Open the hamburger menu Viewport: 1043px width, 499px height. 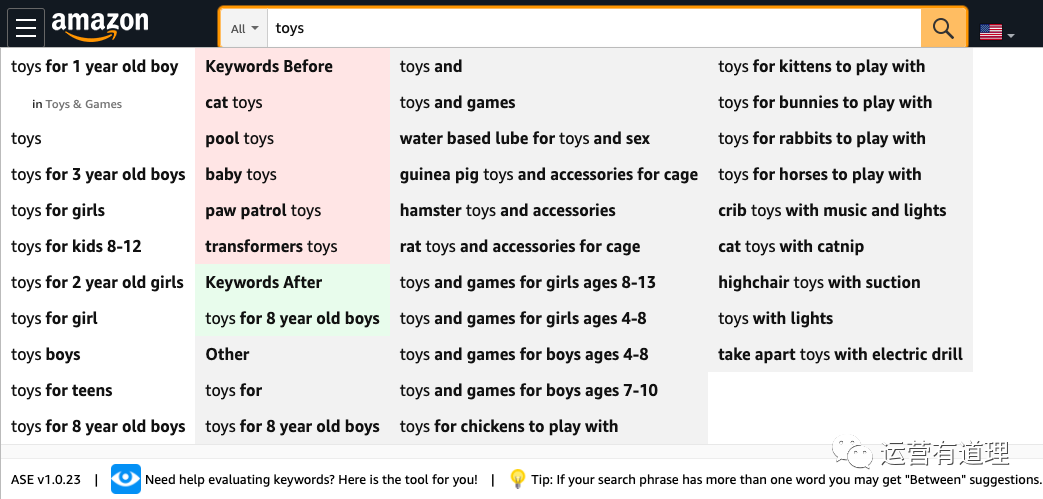[x=26, y=27]
